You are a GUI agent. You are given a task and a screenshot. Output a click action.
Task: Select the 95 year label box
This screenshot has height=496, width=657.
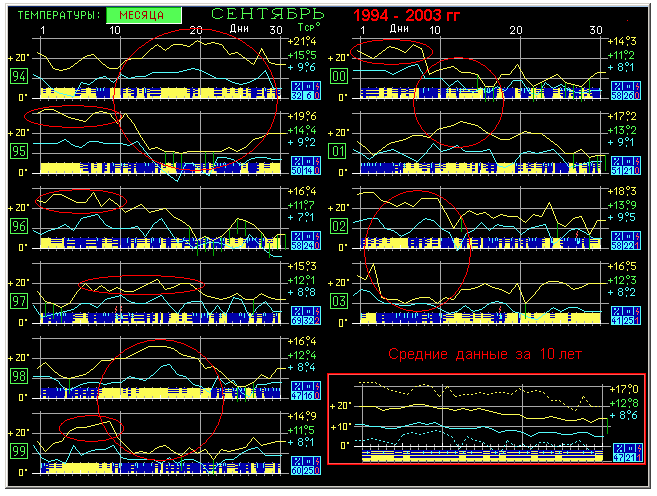19,151
